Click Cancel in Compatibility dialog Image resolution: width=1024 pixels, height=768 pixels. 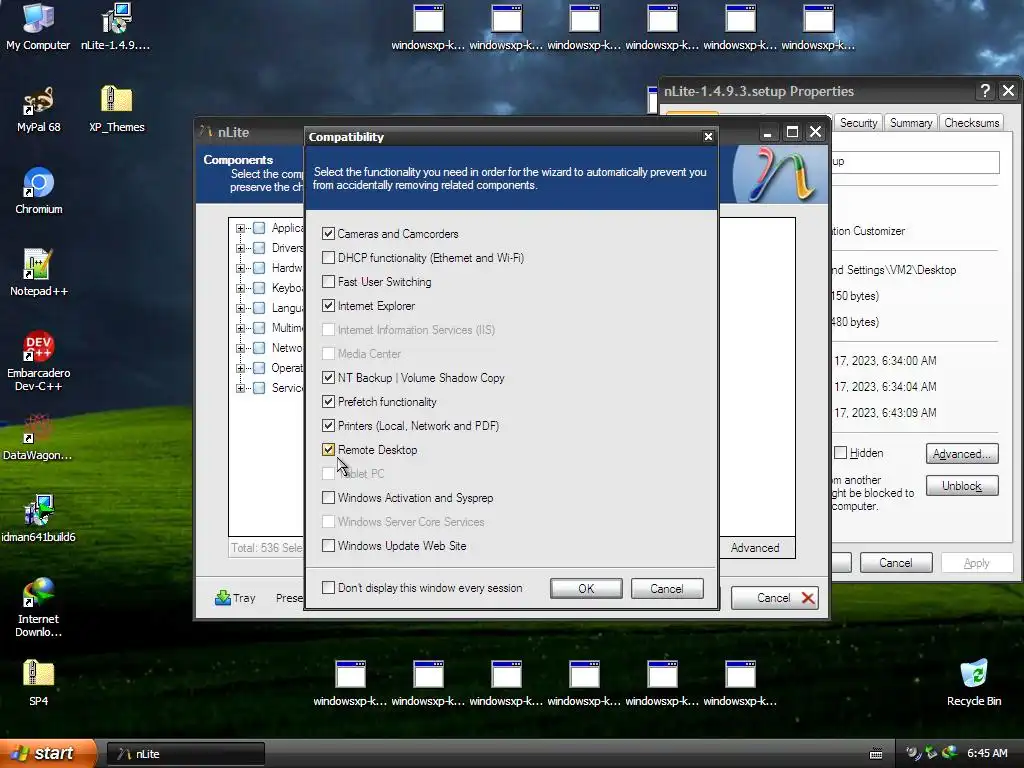[667, 588]
